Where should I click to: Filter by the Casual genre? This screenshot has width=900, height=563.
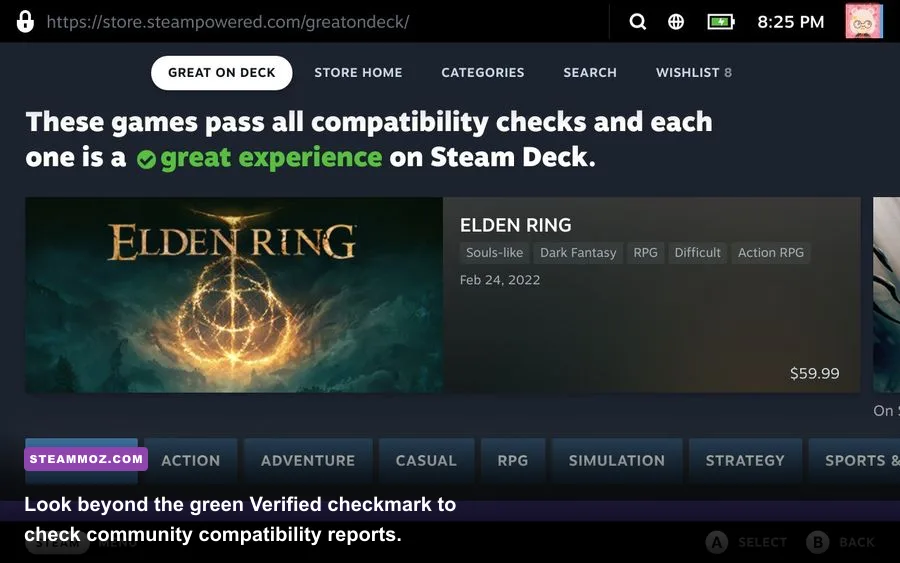pos(426,461)
